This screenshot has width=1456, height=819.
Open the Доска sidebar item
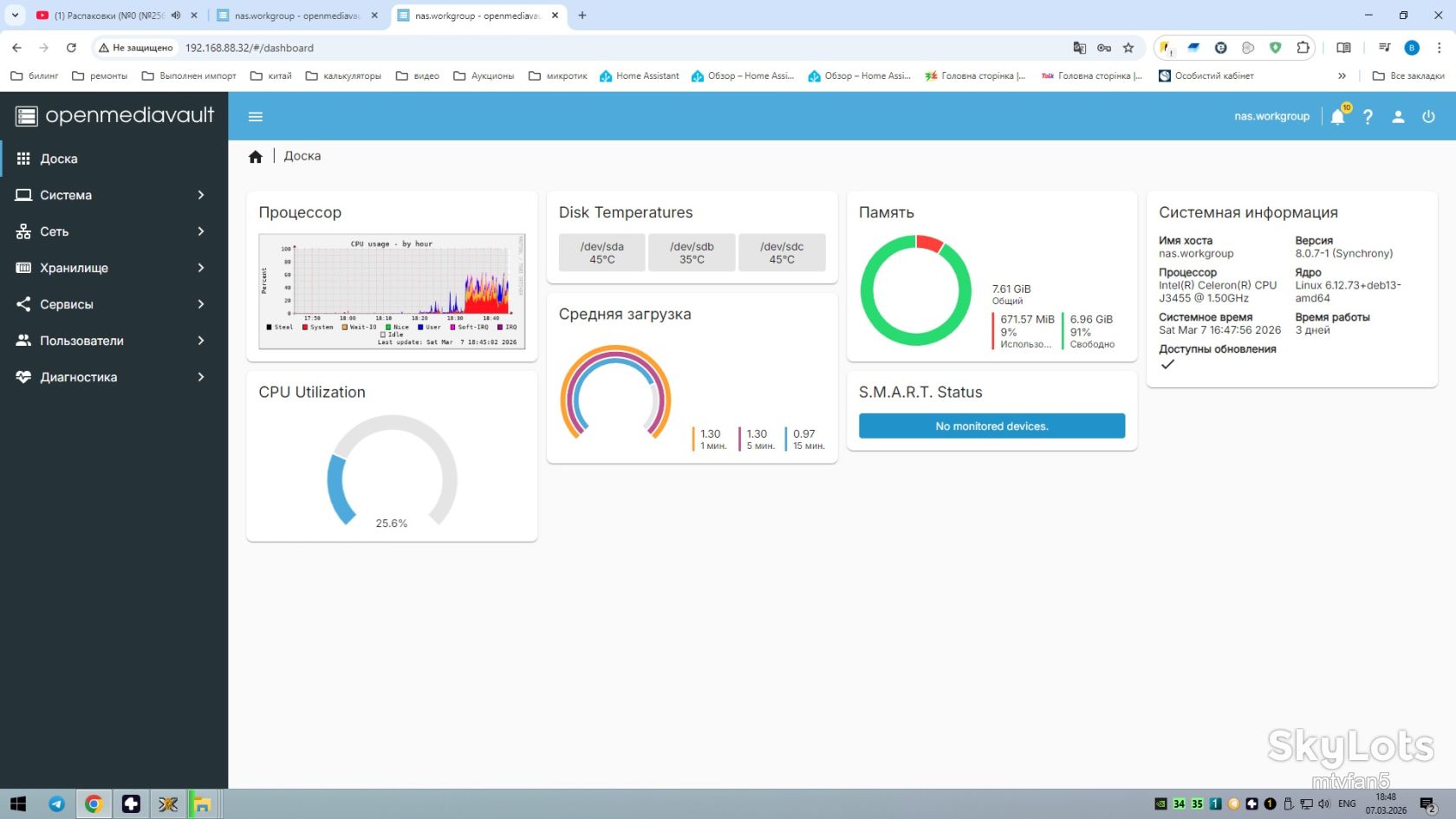[114, 159]
